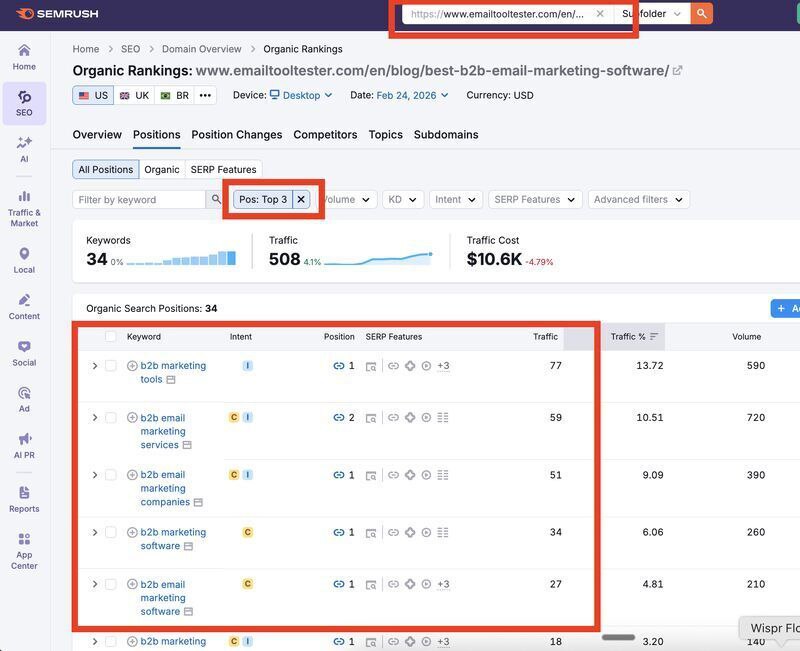Open the AI PR tool
The image size is (800, 651).
pyautogui.click(x=23, y=444)
